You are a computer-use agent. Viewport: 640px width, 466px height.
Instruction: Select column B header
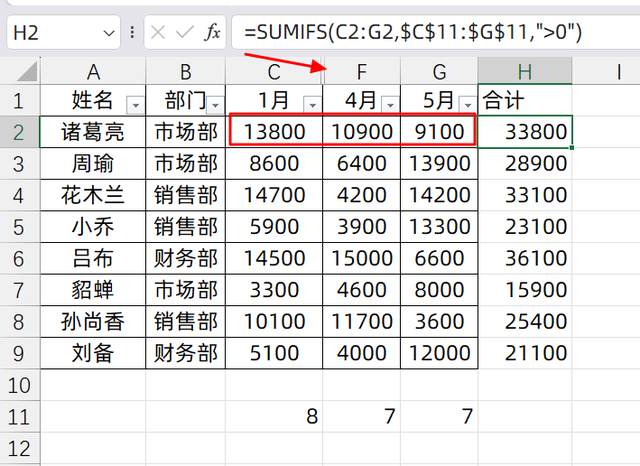tap(186, 72)
